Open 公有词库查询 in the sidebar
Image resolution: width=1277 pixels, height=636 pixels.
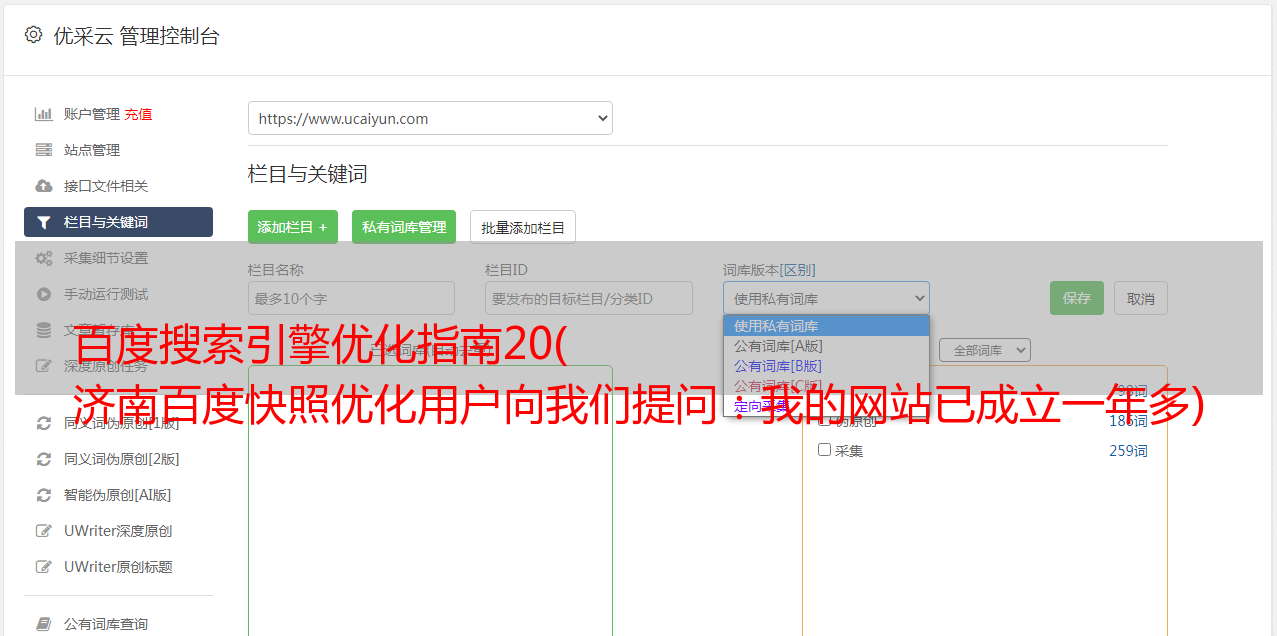click(x=106, y=624)
